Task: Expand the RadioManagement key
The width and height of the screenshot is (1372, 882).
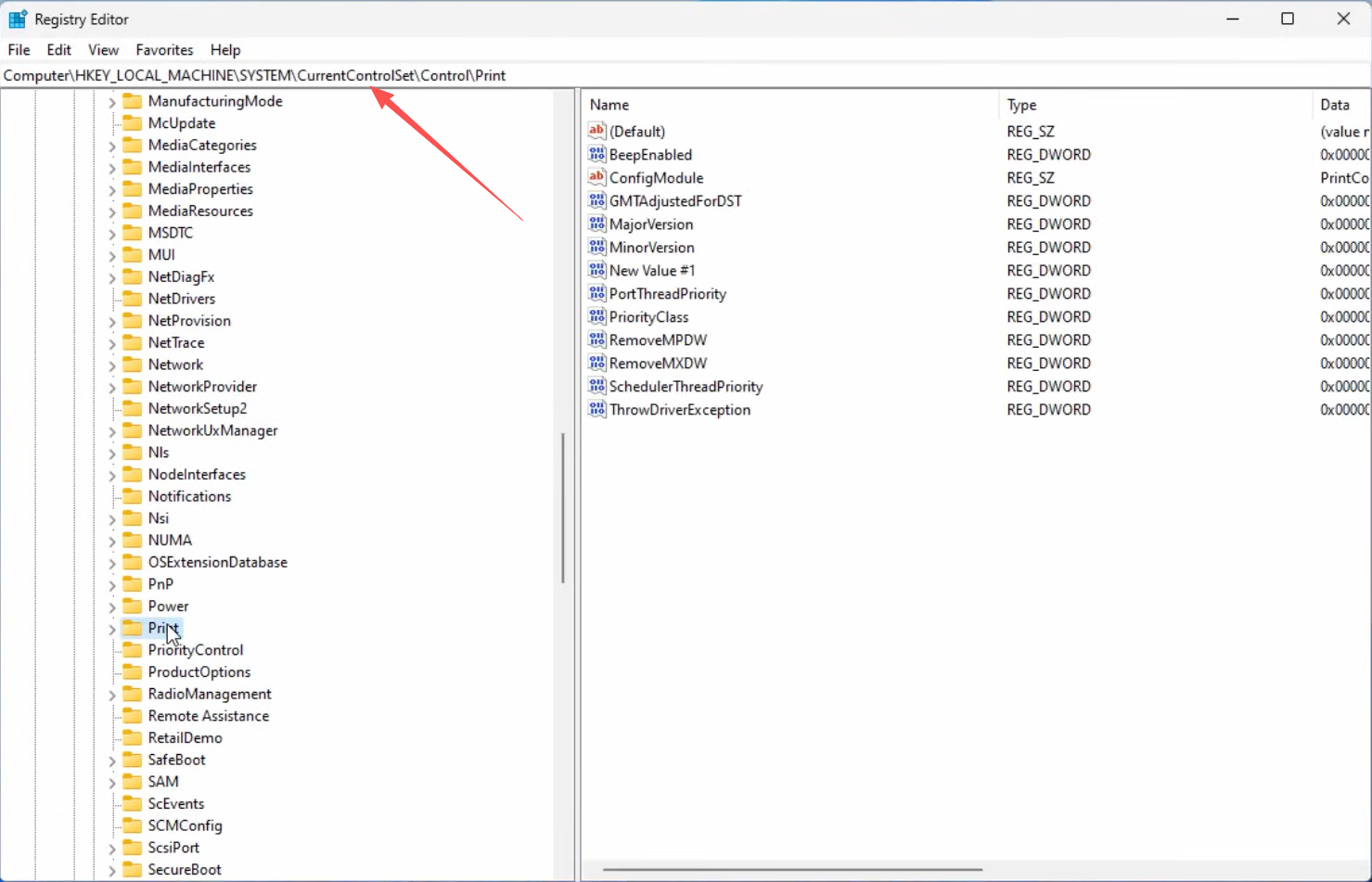Action: coord(112,695)
